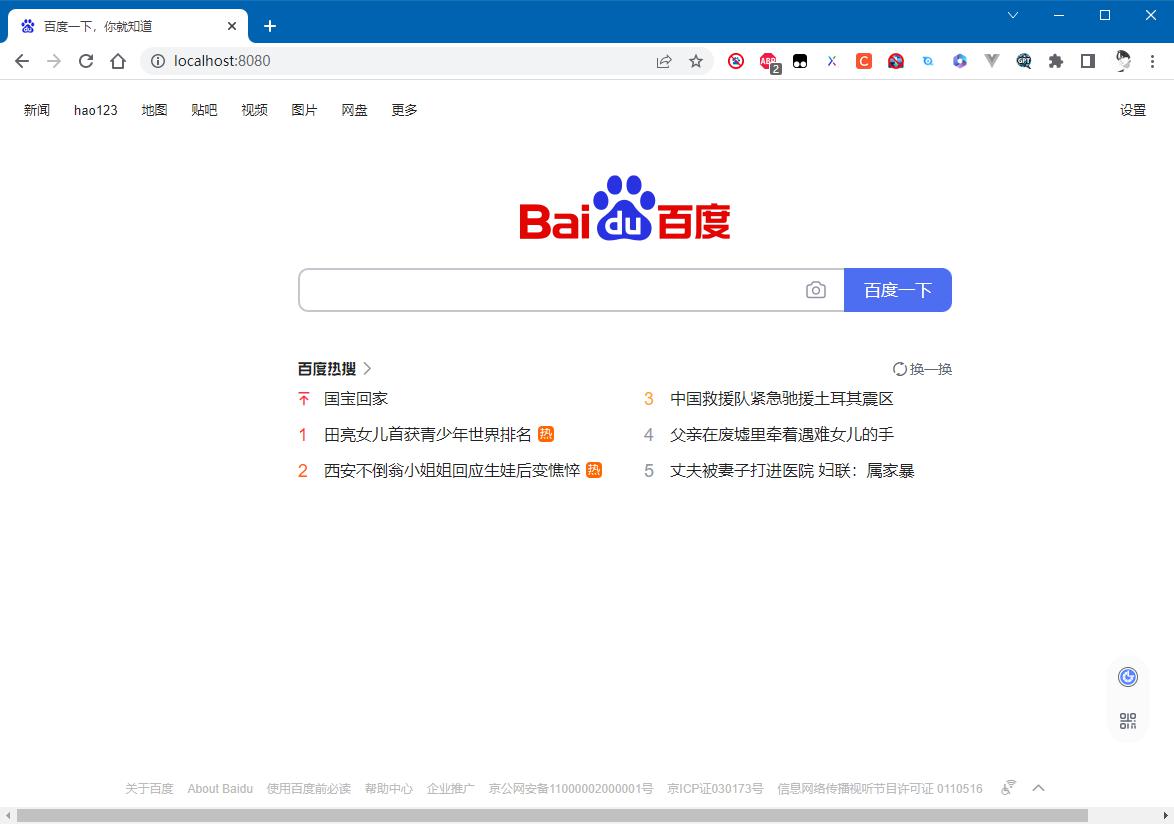Open the Chrome three-dot menu
This screenshot has height=824, width=1174.
point(1152,61)
